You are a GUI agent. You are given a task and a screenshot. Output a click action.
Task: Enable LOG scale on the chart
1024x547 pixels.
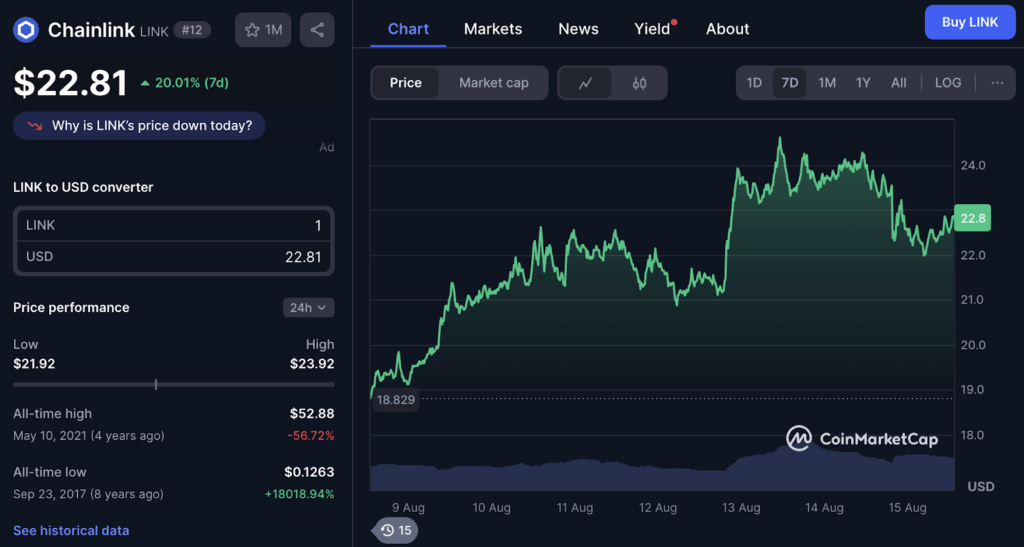point(947,83)
